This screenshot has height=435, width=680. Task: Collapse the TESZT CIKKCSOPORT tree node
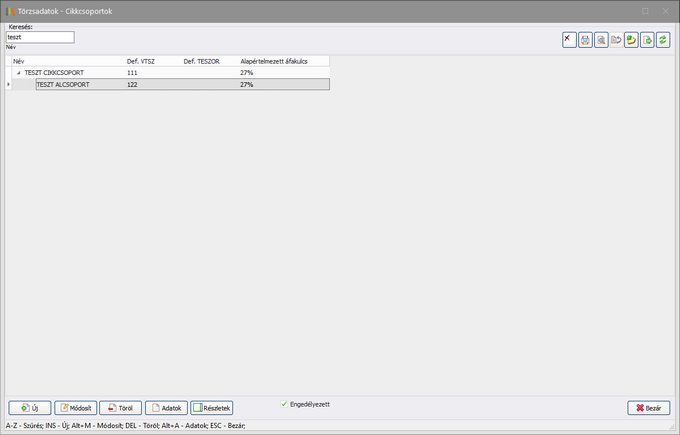click(x=19, y=73)
